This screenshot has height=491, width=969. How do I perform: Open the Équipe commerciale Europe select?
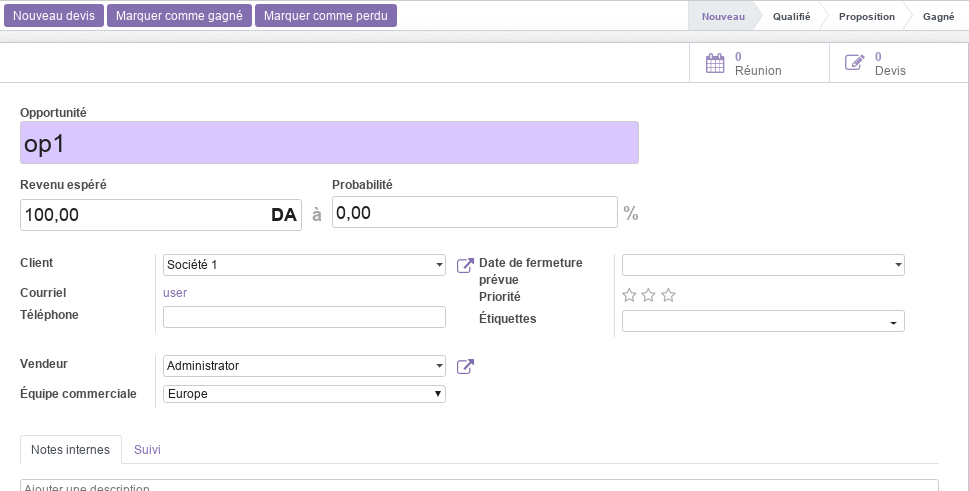[304, 394]
